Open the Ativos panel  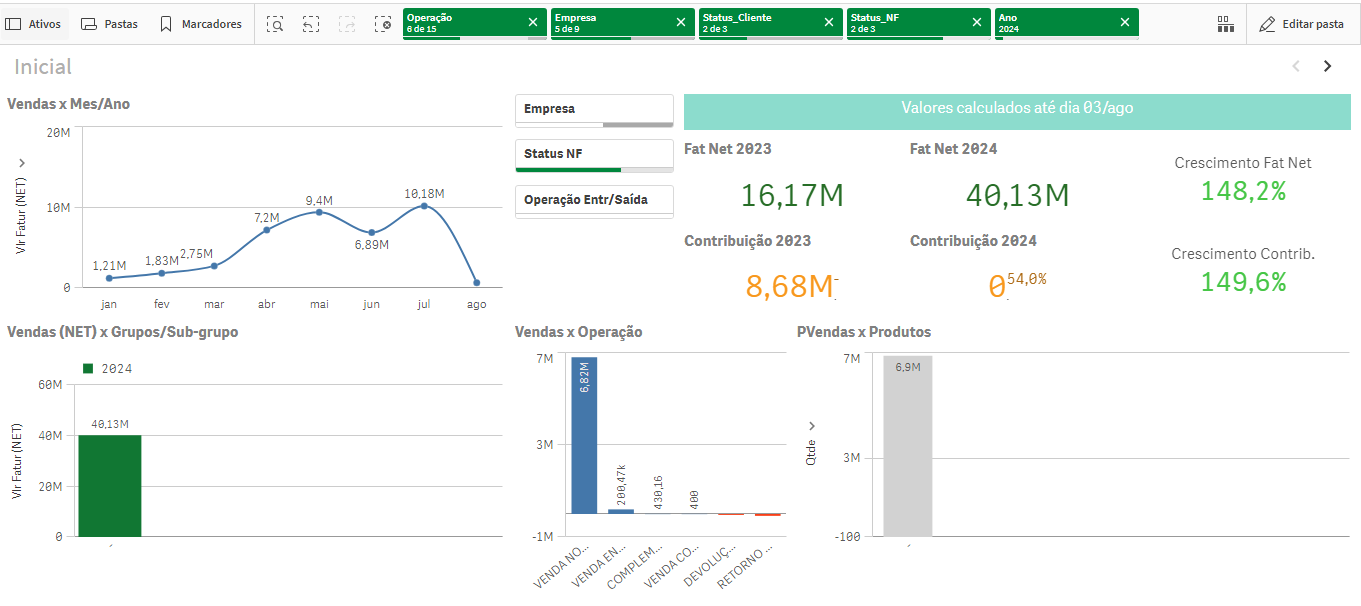(x=35, y=23)
